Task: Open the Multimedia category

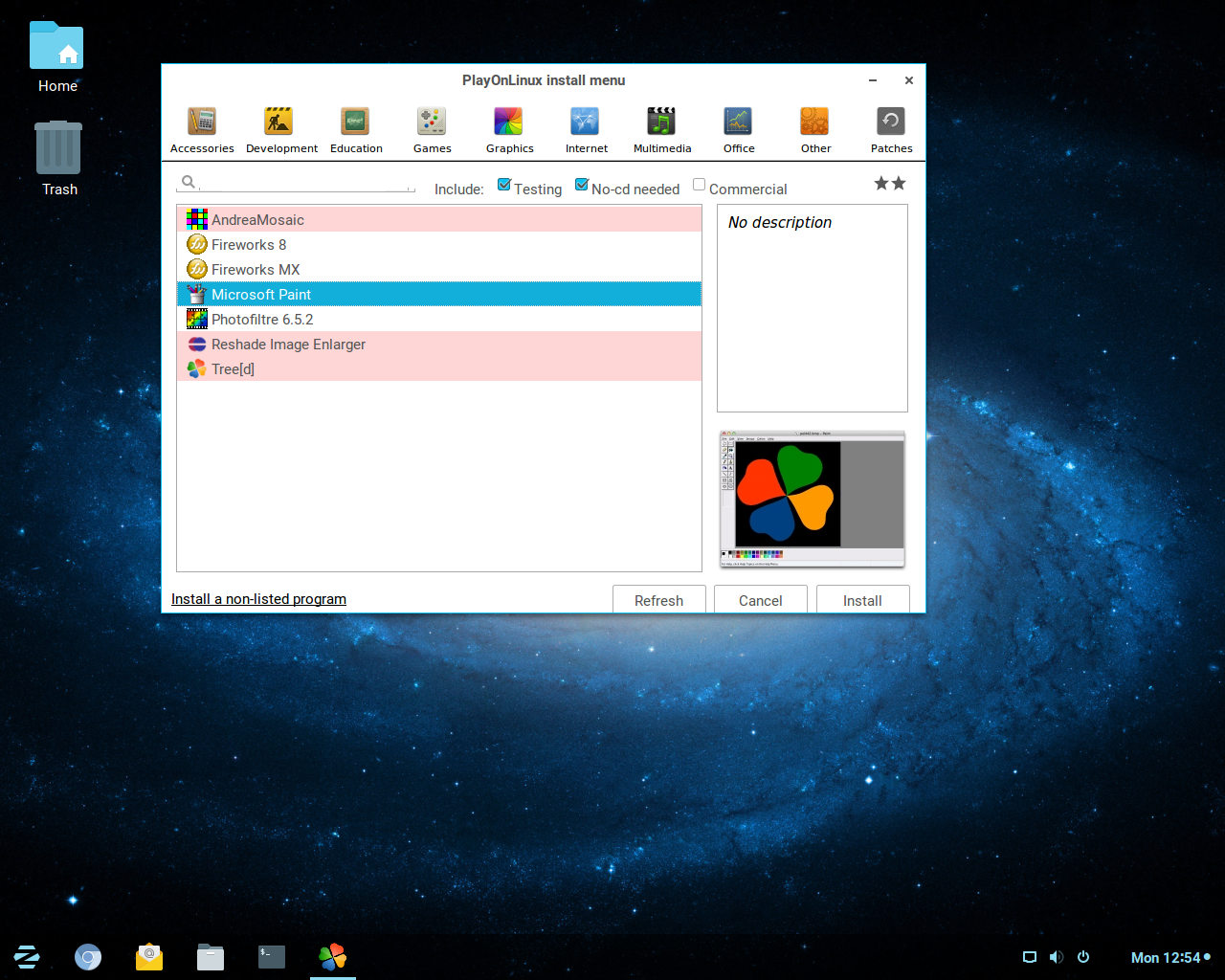Action: 661,129
